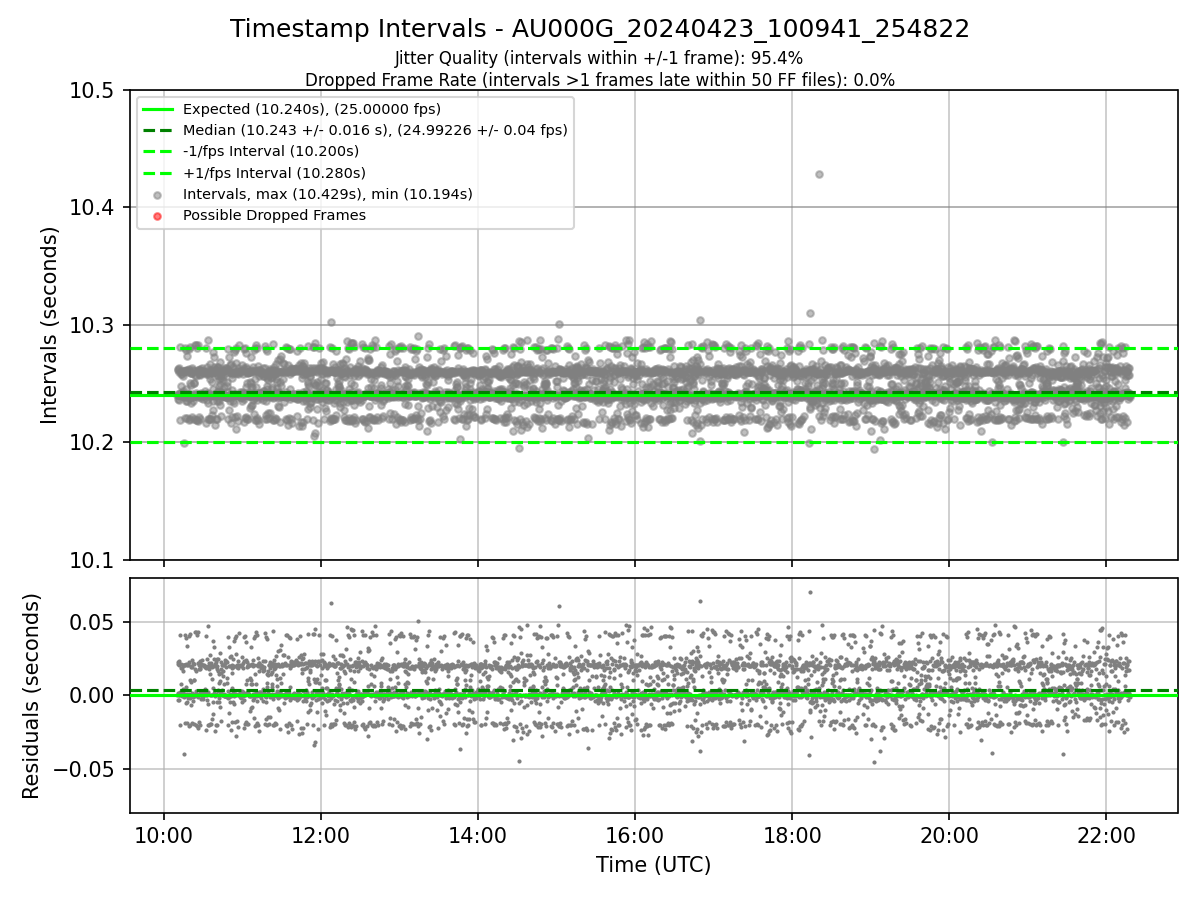The width and height of the screenshot is (1200, 900).
Task: Click legend entry '-1/fps Interval (10.200s)'
Action: 271,151
